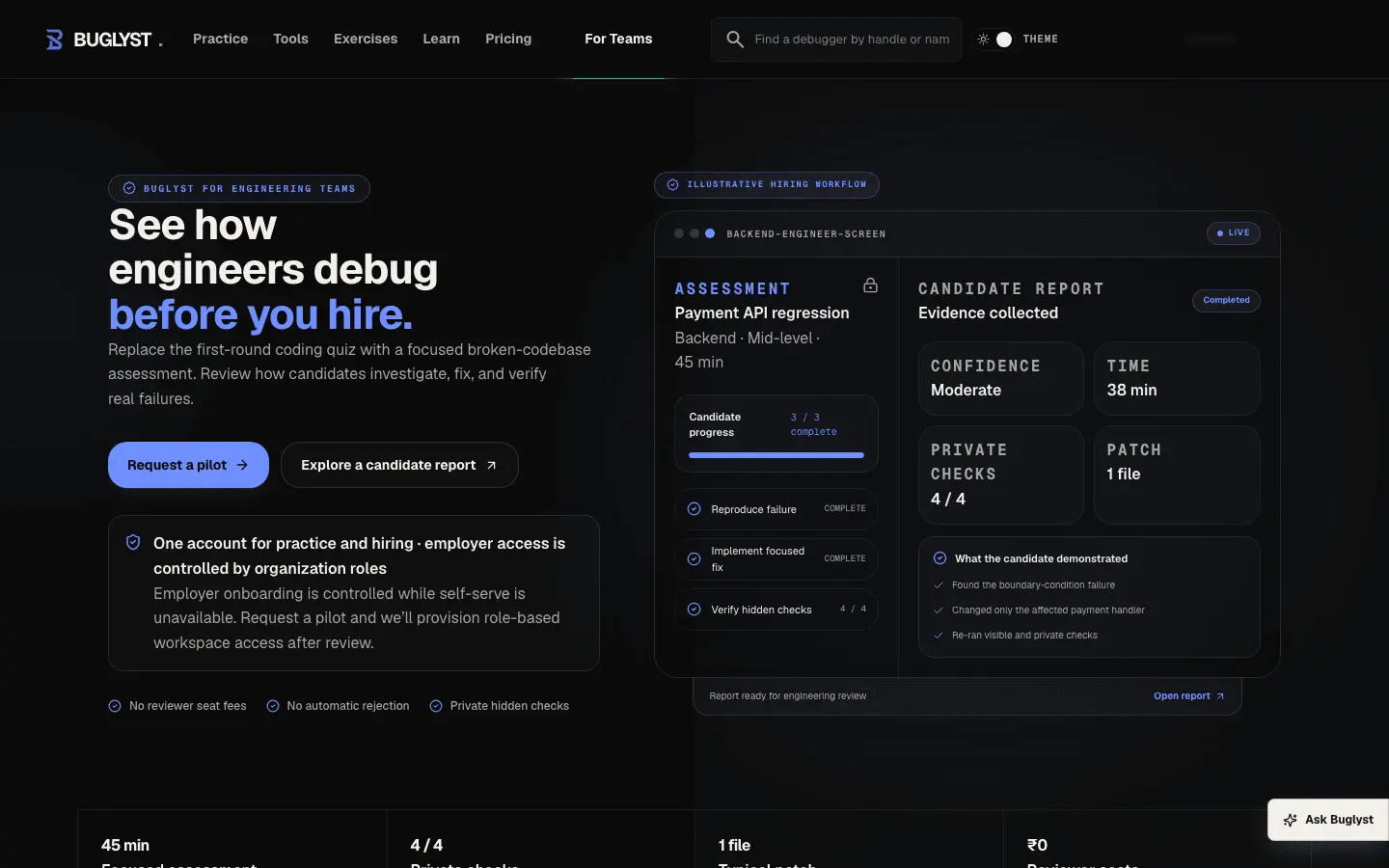
Task: Open the Buglyst logo home link
Action: click(x=104, y=40)
